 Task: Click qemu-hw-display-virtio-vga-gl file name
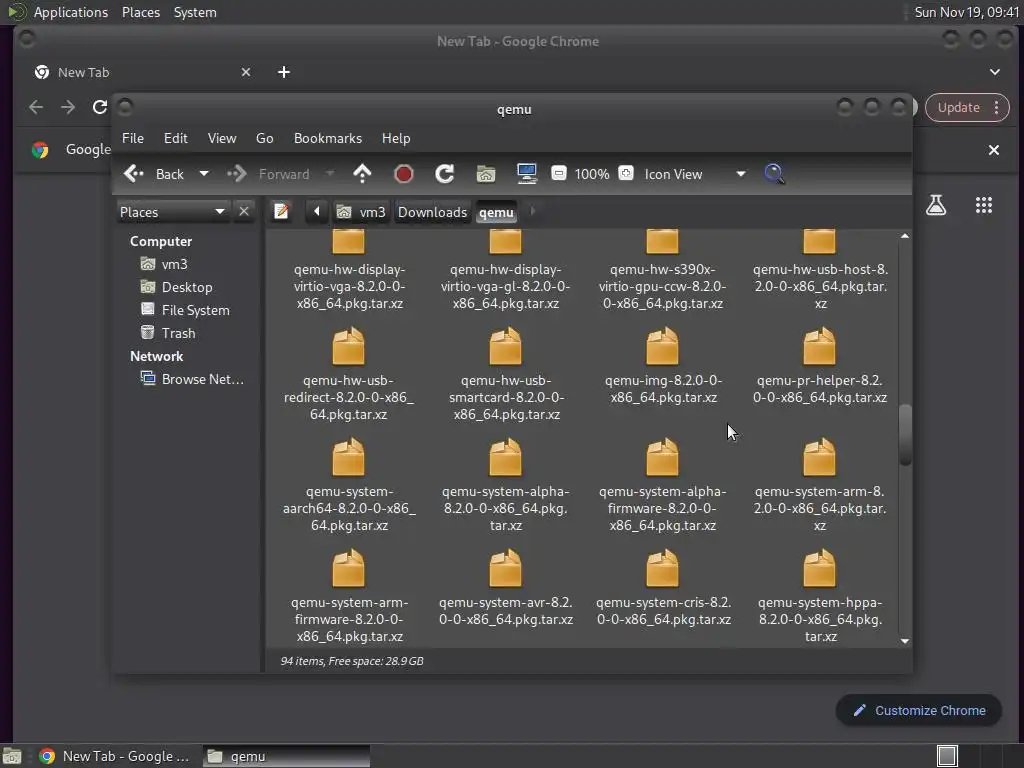[x=505, y=287]
